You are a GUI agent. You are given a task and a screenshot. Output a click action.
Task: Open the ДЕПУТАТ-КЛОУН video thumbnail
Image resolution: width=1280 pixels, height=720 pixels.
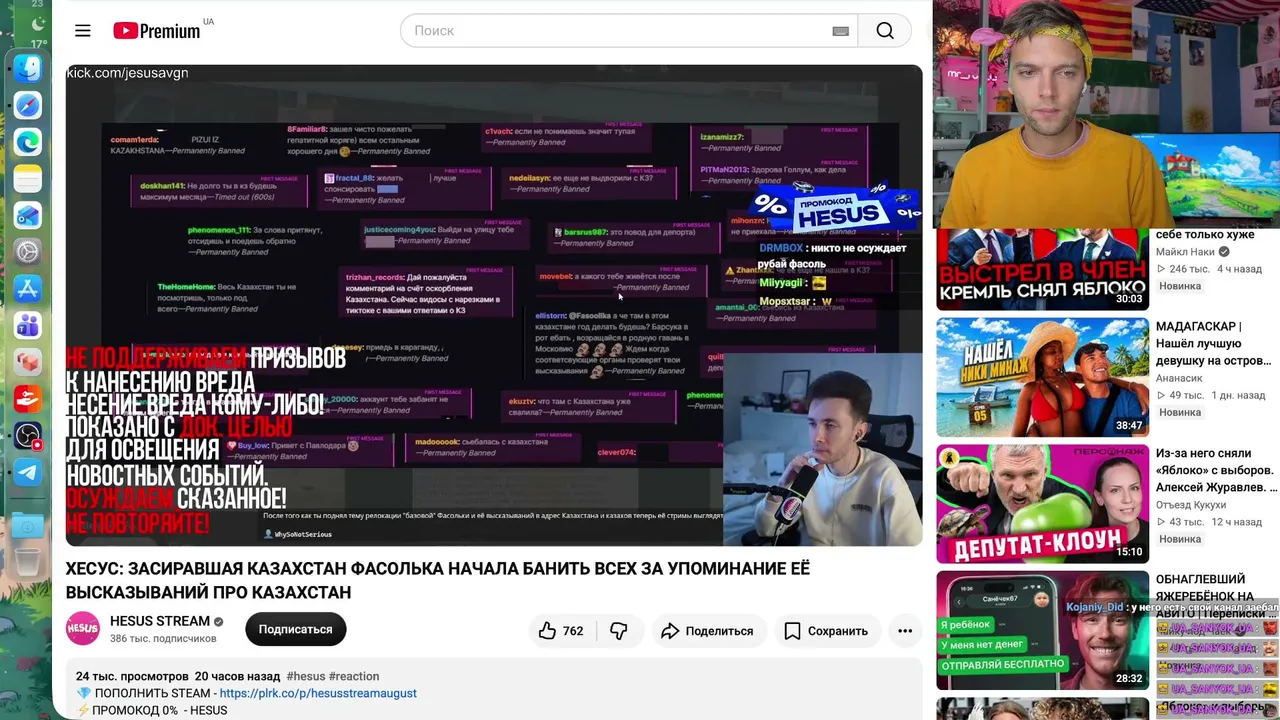1042,504
